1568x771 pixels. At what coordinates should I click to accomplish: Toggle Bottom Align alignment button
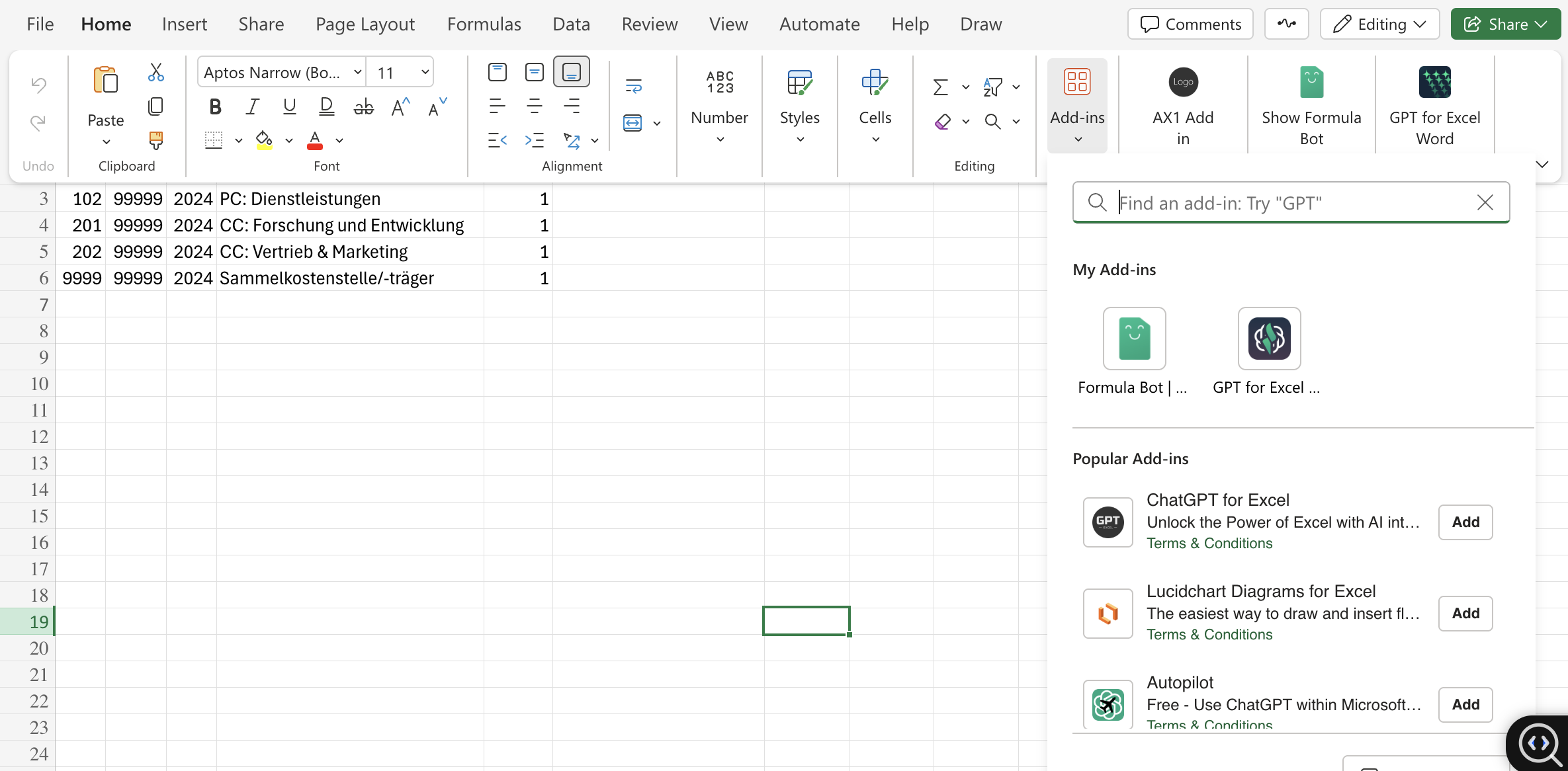571,71
